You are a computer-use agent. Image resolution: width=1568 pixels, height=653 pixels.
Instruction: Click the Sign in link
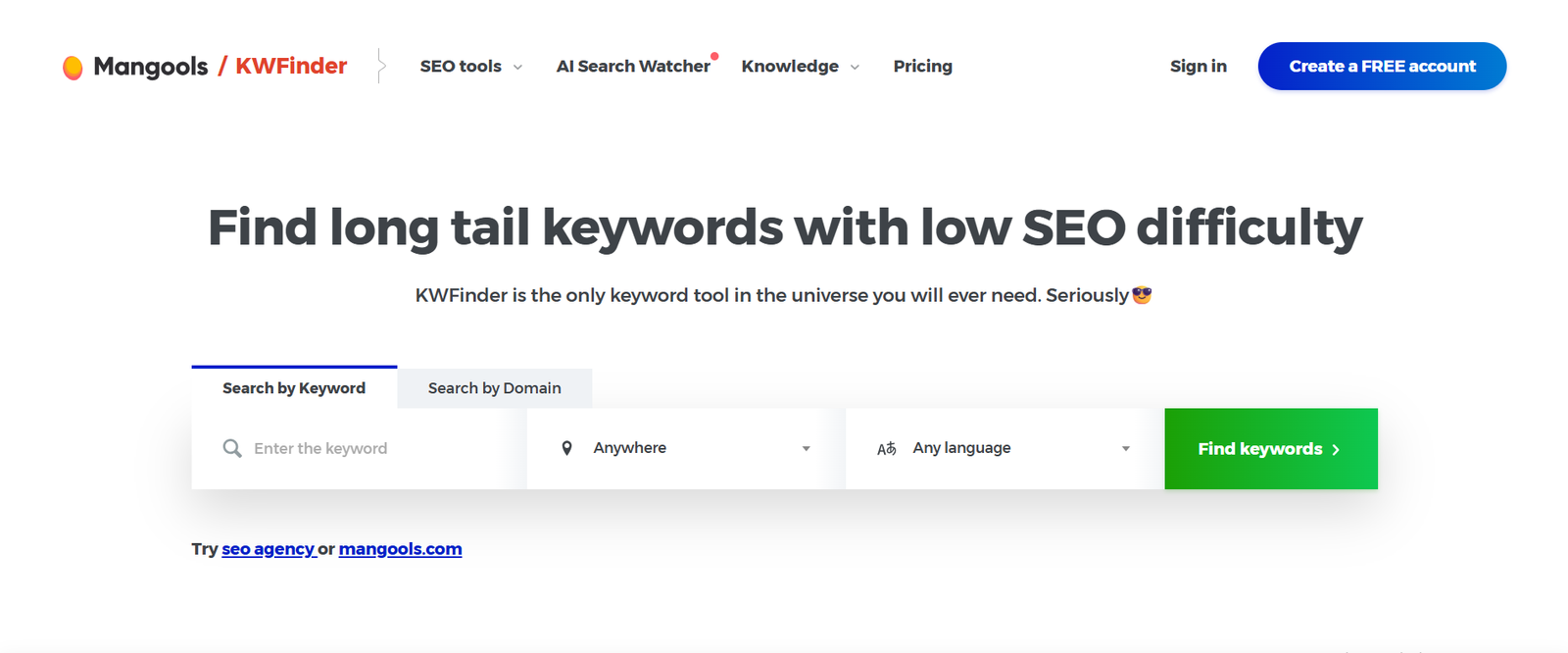(1198, 66)
